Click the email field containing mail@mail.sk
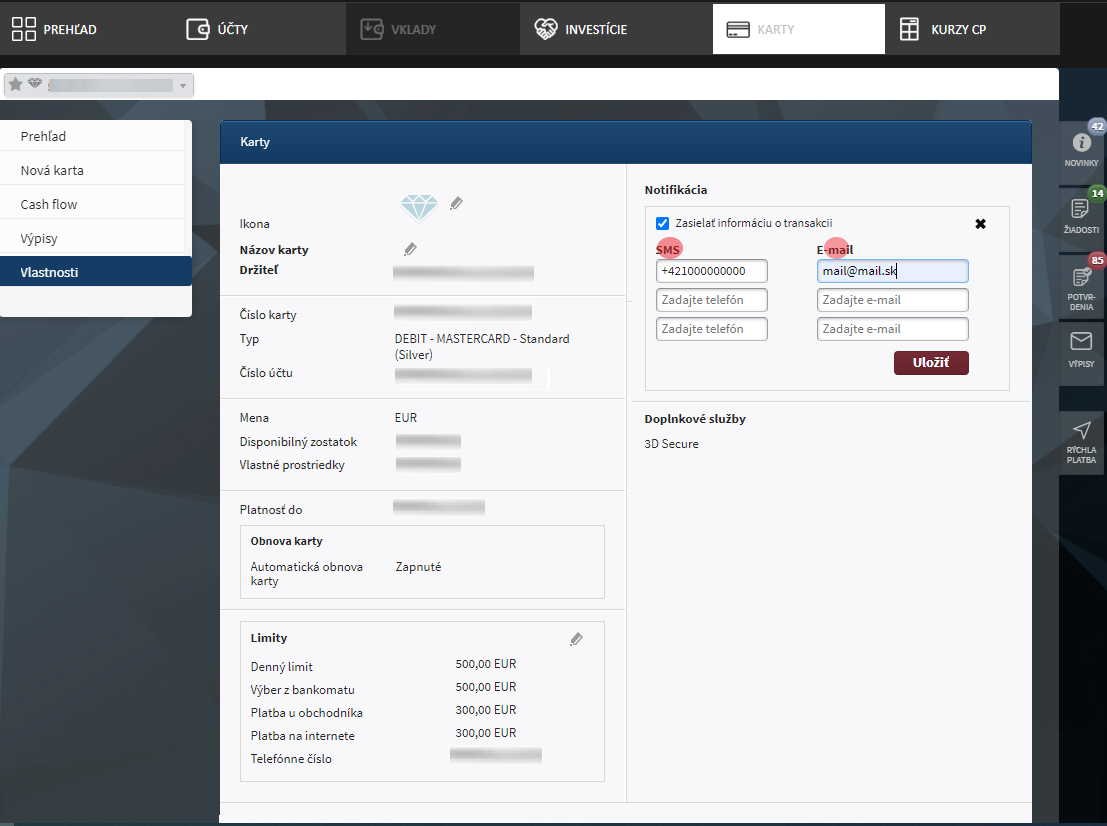The height and width of the screenshot is (826, 1107). click(x=892, y=271)
